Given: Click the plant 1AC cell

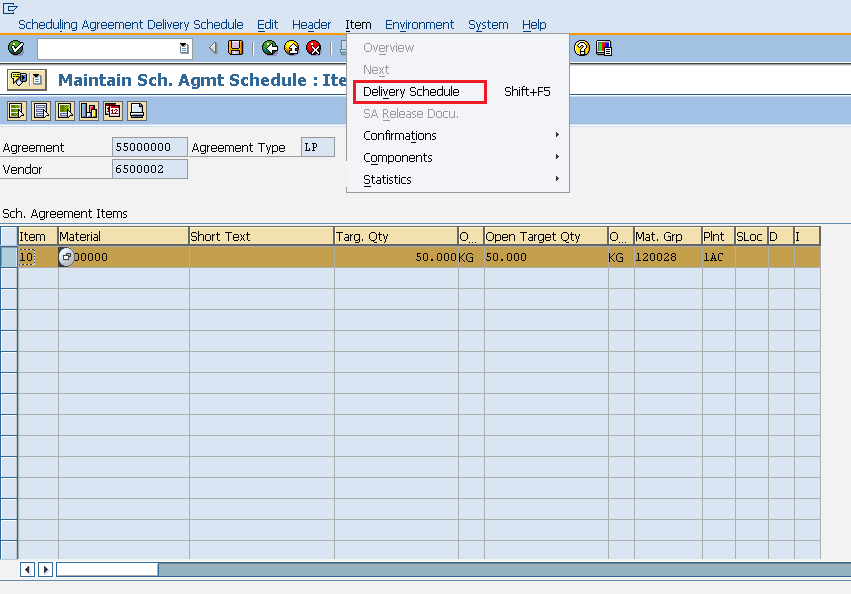Looking at the screenshot, I should (719, 257).
